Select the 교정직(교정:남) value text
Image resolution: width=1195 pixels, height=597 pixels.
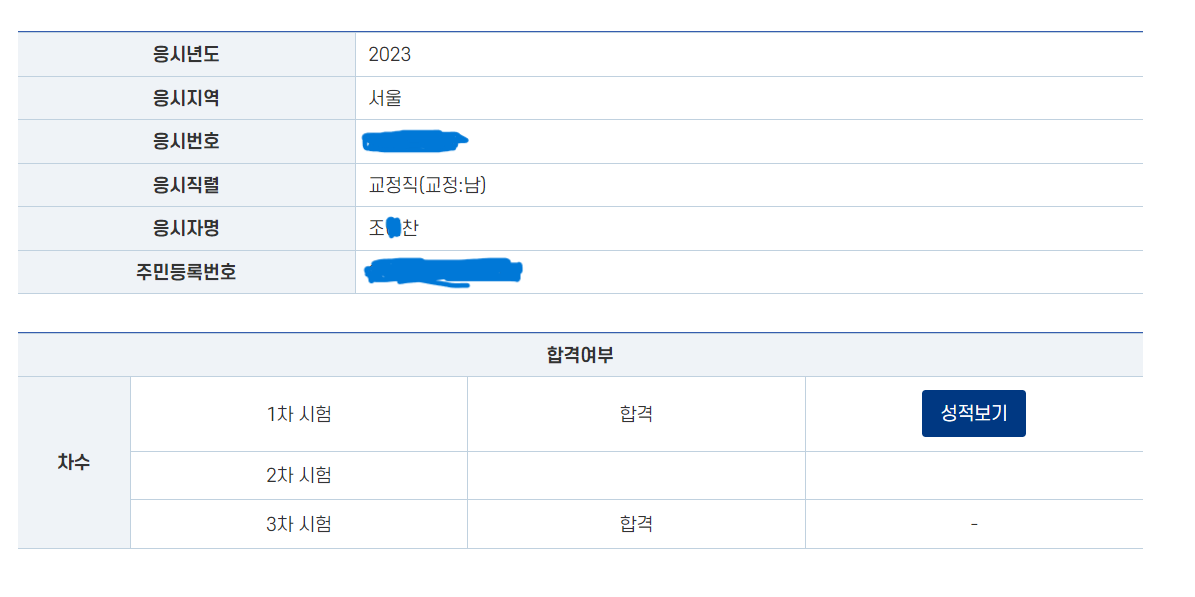(427, 185)
